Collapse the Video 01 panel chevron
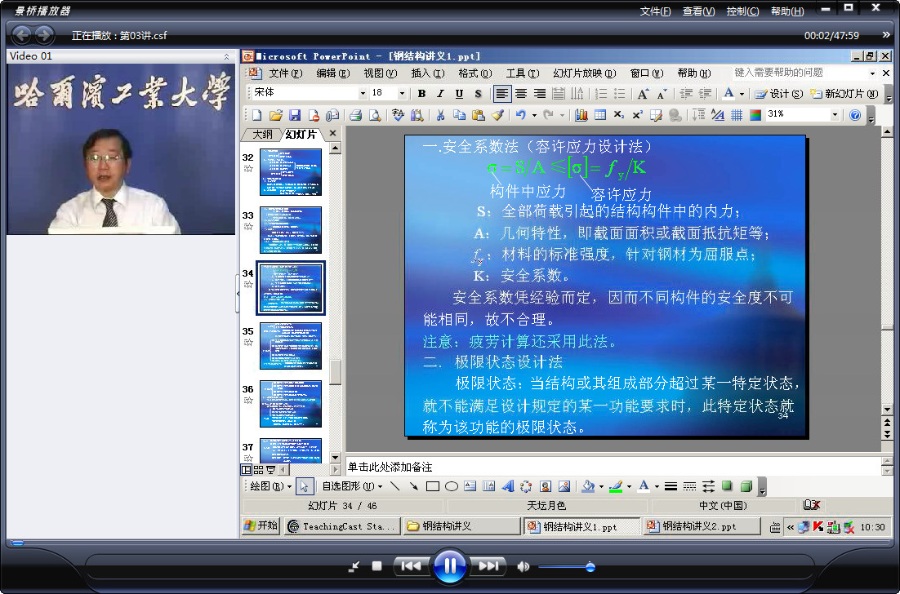900x594 pixels. click(226, 56)
